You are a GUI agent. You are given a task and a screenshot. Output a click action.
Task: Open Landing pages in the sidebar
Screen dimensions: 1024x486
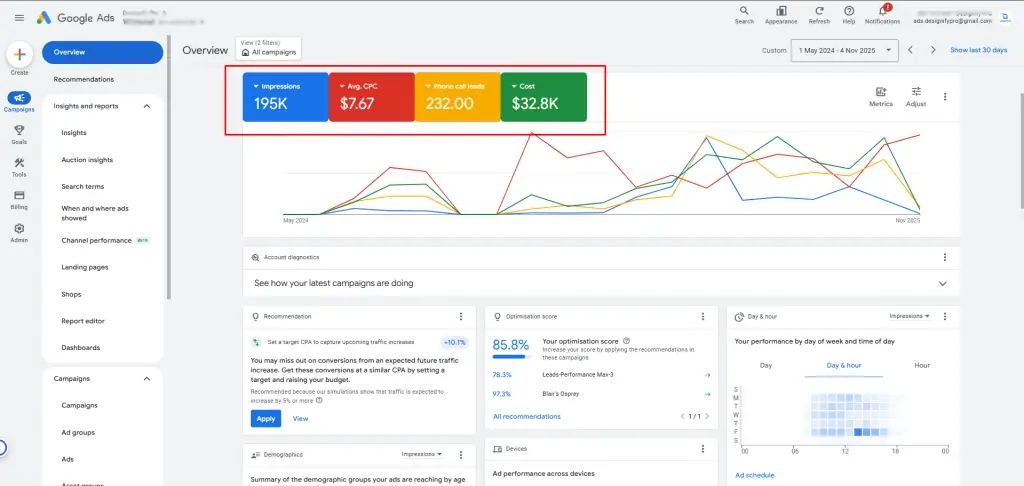coord(85,267)
